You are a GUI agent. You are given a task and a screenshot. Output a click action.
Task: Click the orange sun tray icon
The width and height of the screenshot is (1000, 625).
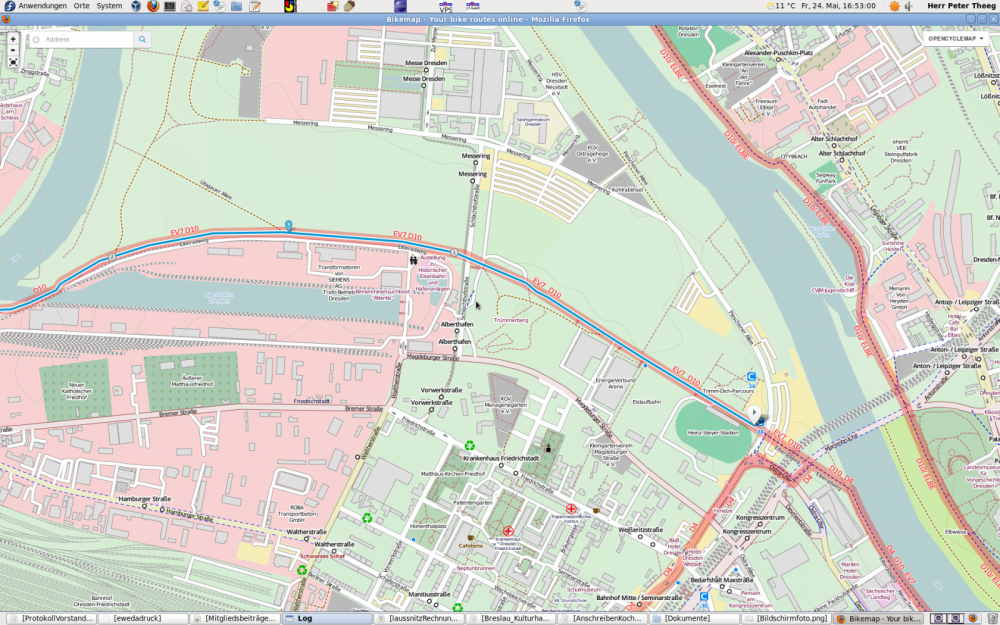point(894,6)
